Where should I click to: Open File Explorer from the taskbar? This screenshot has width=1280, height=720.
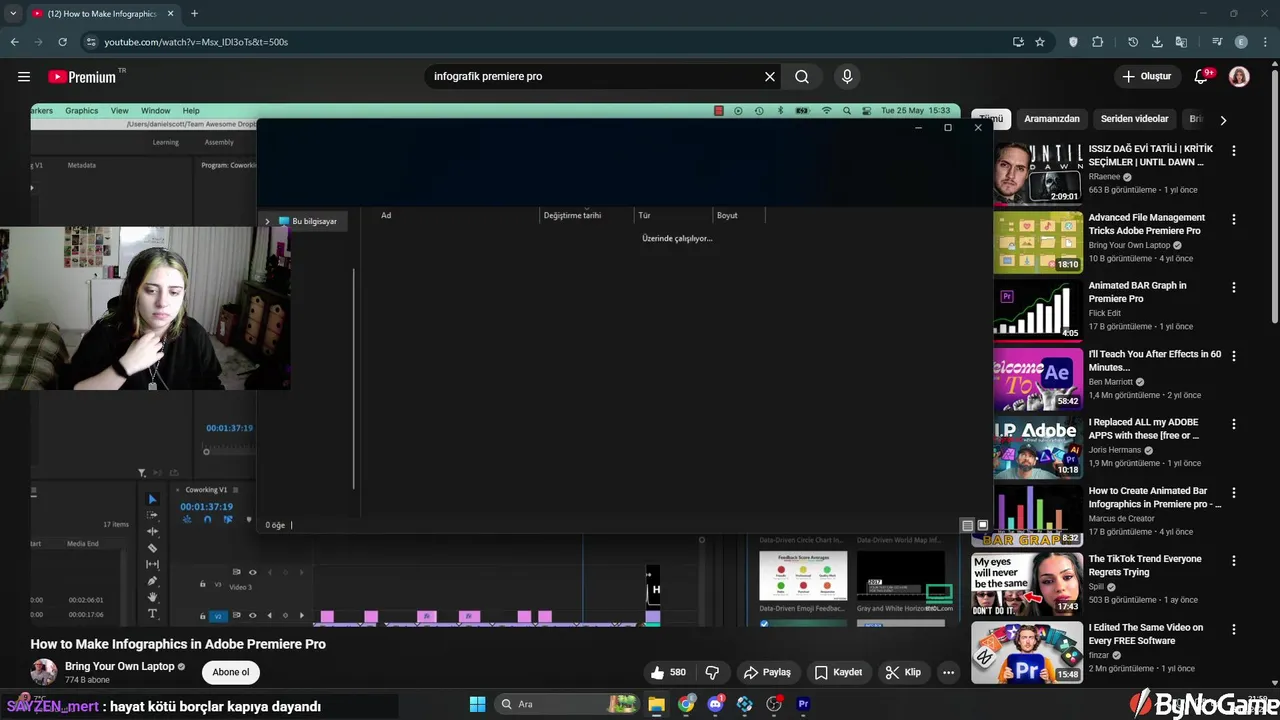tap(657, 704)
